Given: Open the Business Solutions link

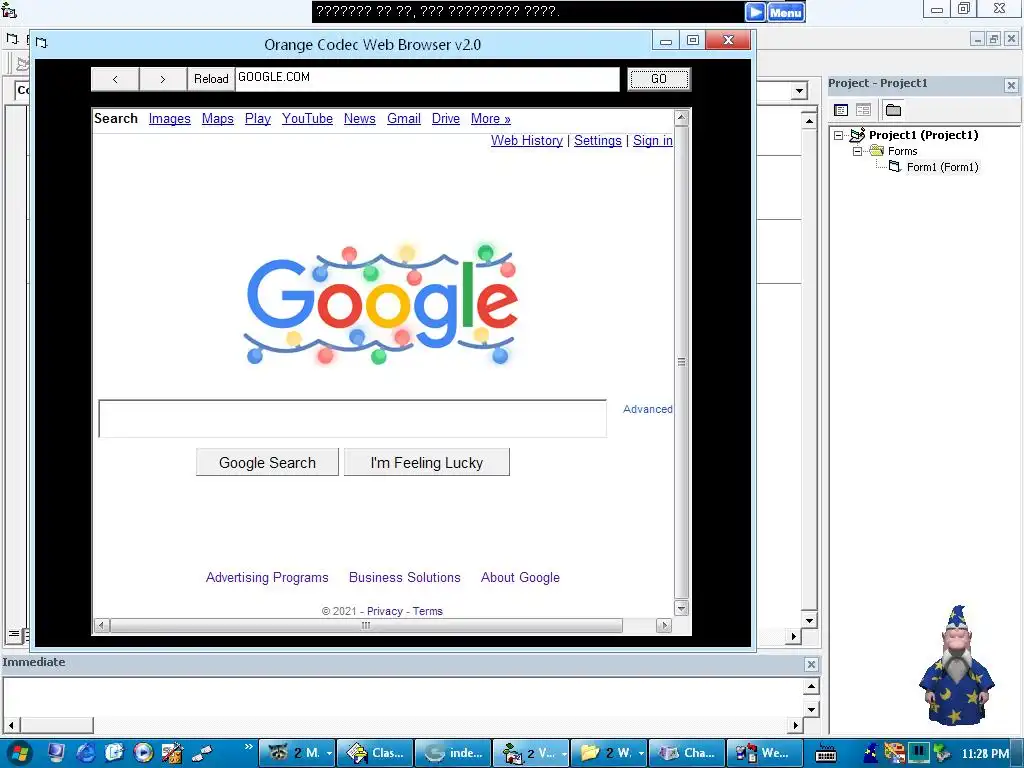Looking at the screenshot, I should (x=404, y=577).
